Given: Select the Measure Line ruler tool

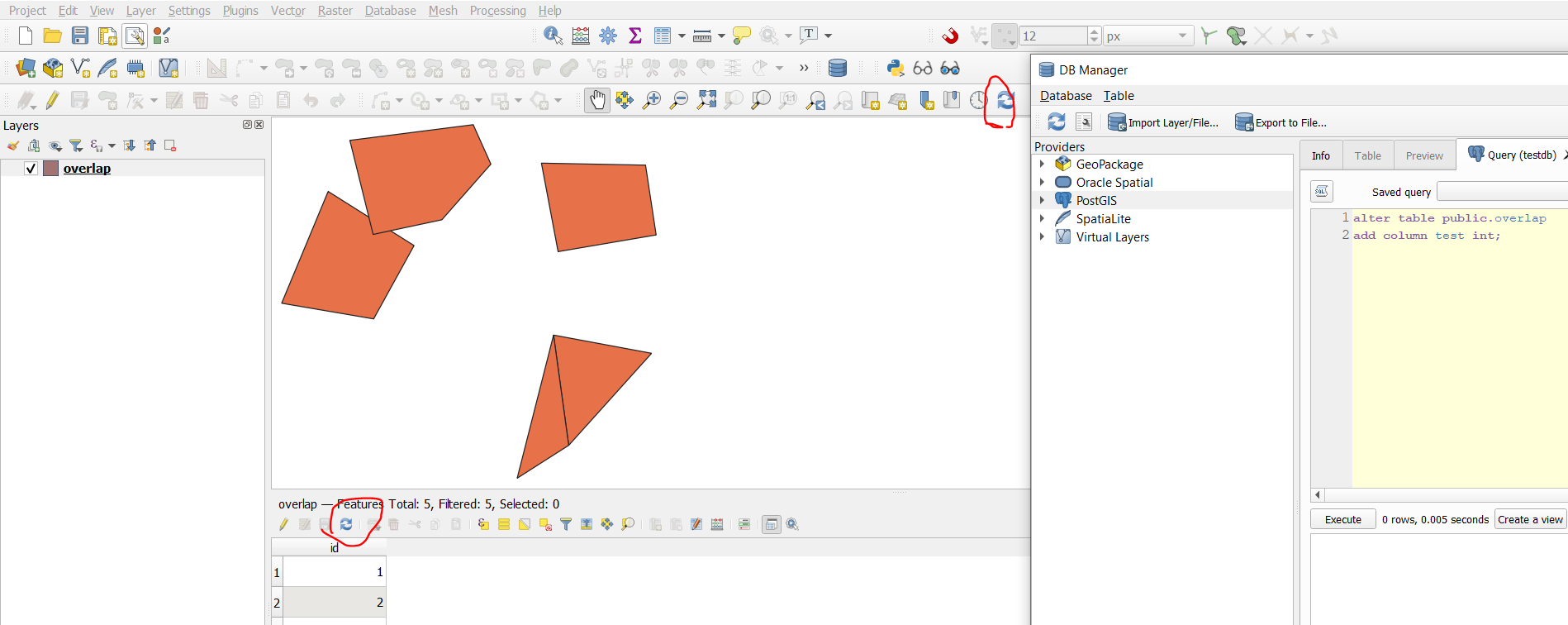Looking at the screenshot, I should [702, 36].
